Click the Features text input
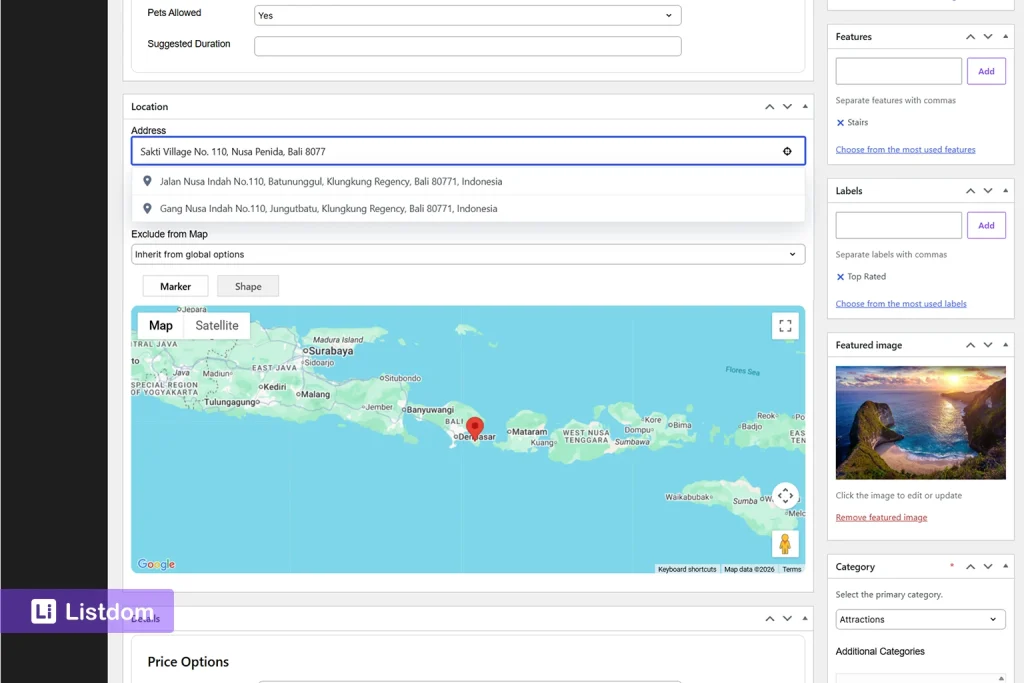 click(899, 71)
